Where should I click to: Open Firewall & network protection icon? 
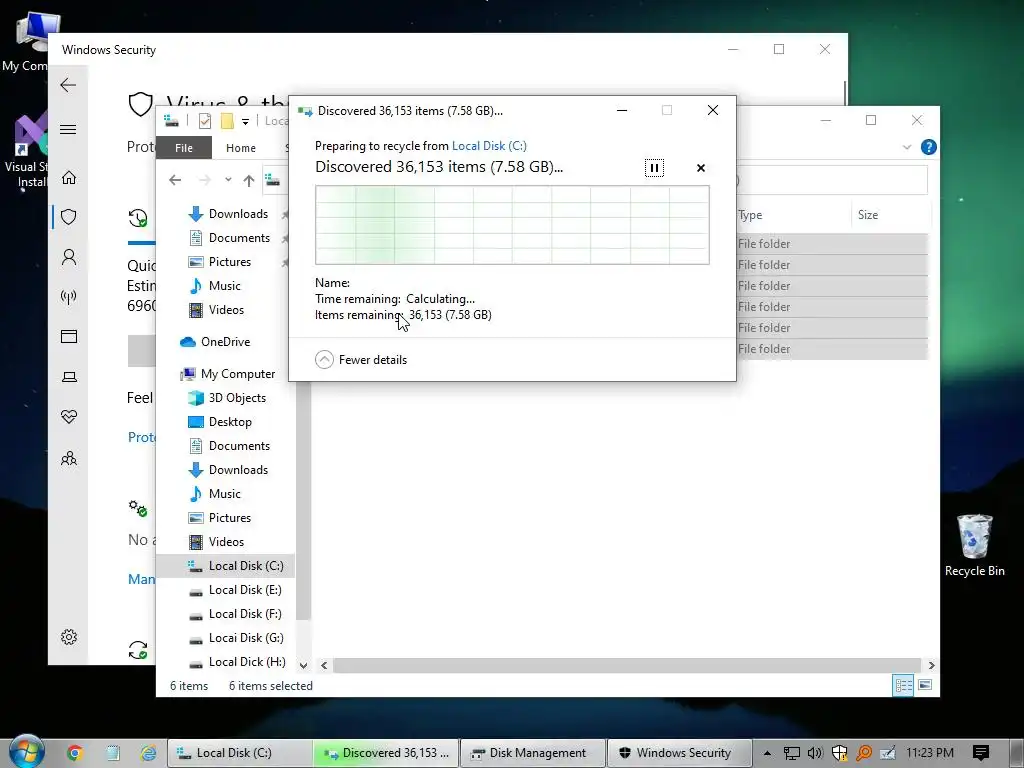click(x=69, y=297)
